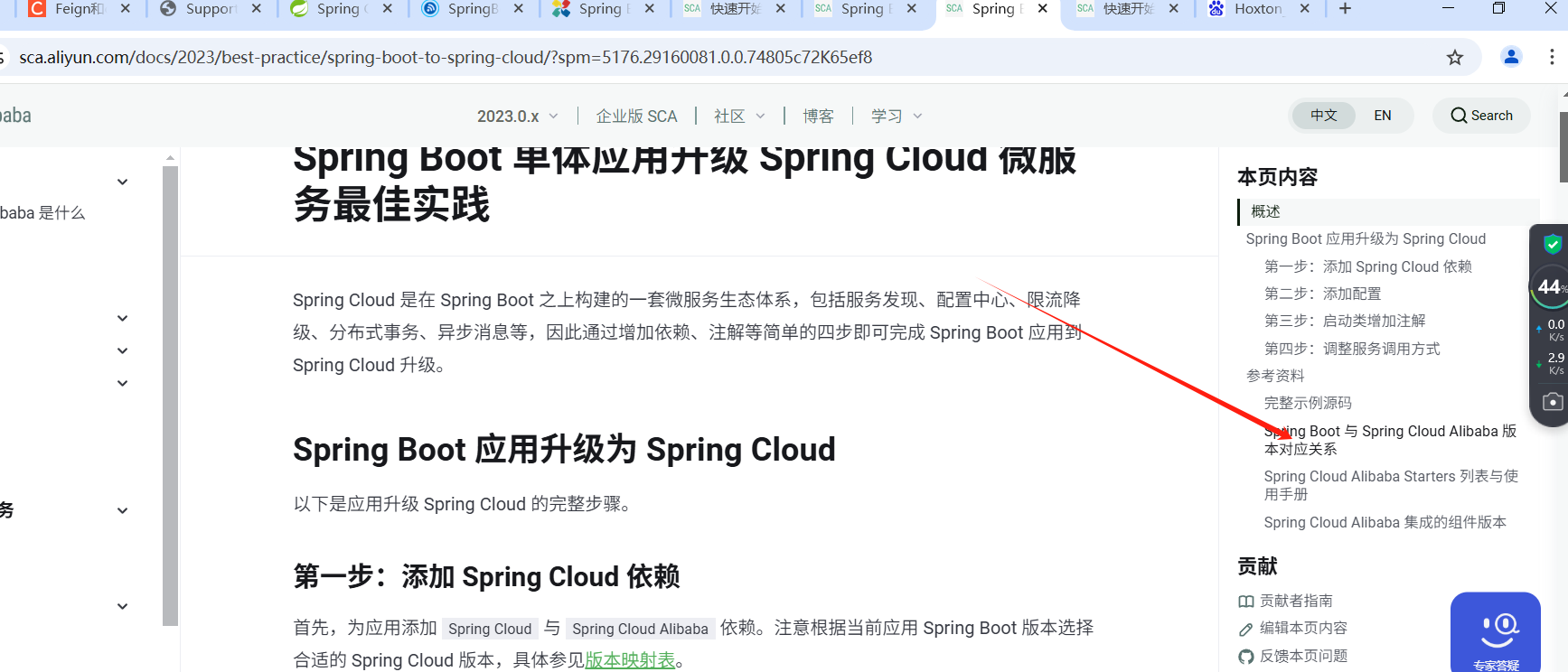Click the green leaf favicon Spring tab

[299, 8]
